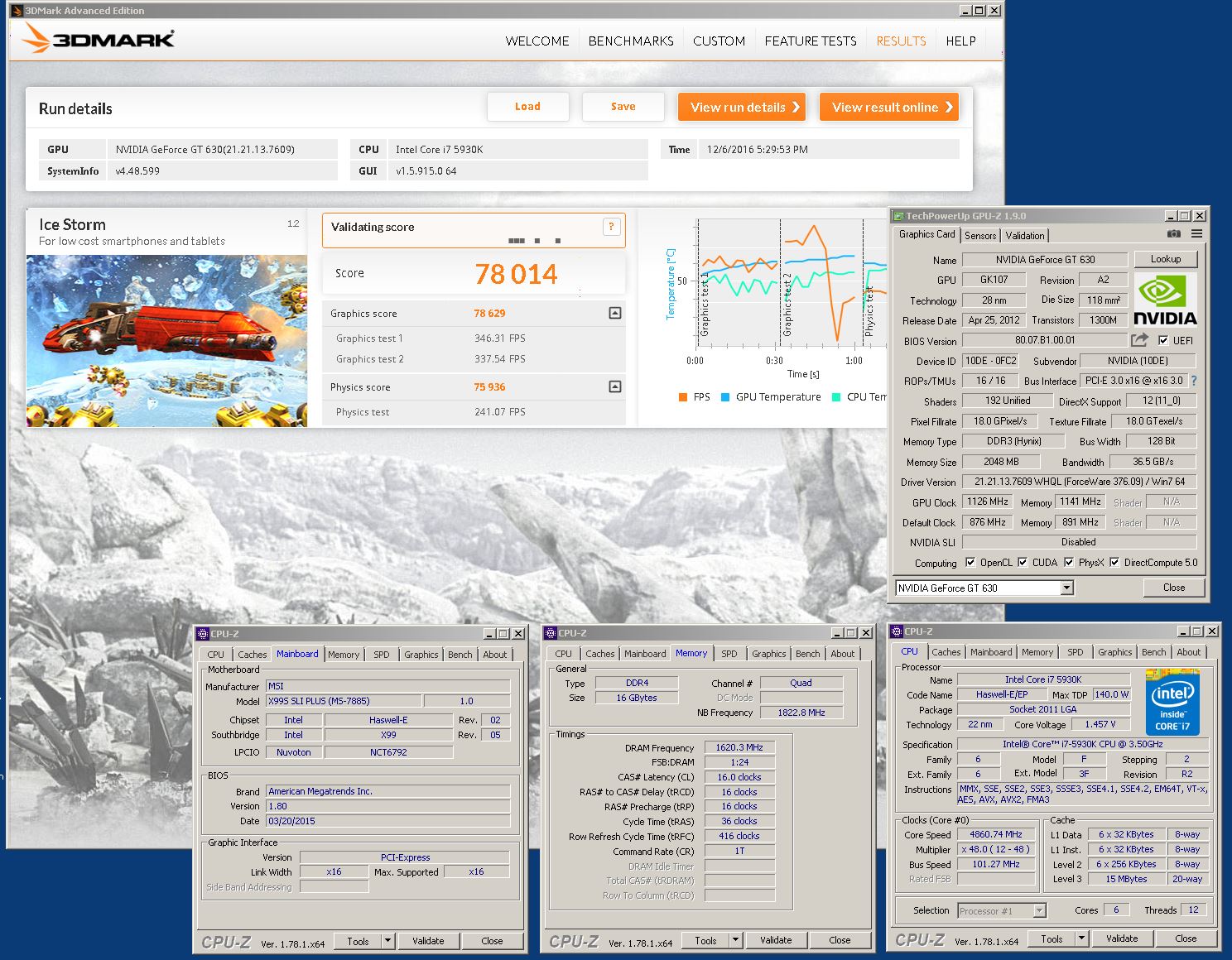Click the BIOS export share icon in GPU-Z
This screenshot has width=1232, height=960.
coord(1140,340)
